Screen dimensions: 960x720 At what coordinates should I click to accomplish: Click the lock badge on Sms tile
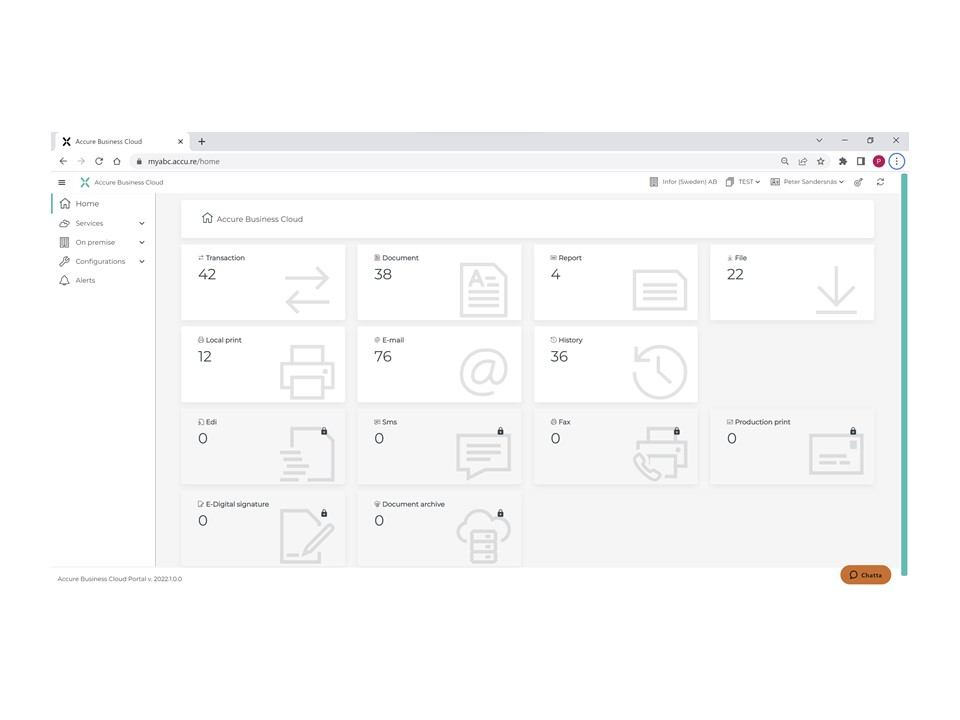499,430
